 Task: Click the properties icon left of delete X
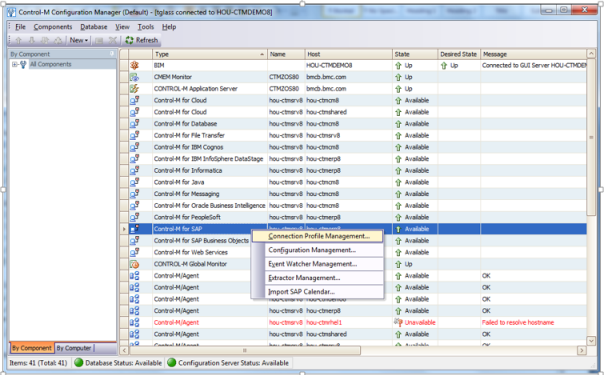click(x=99, y=40)
